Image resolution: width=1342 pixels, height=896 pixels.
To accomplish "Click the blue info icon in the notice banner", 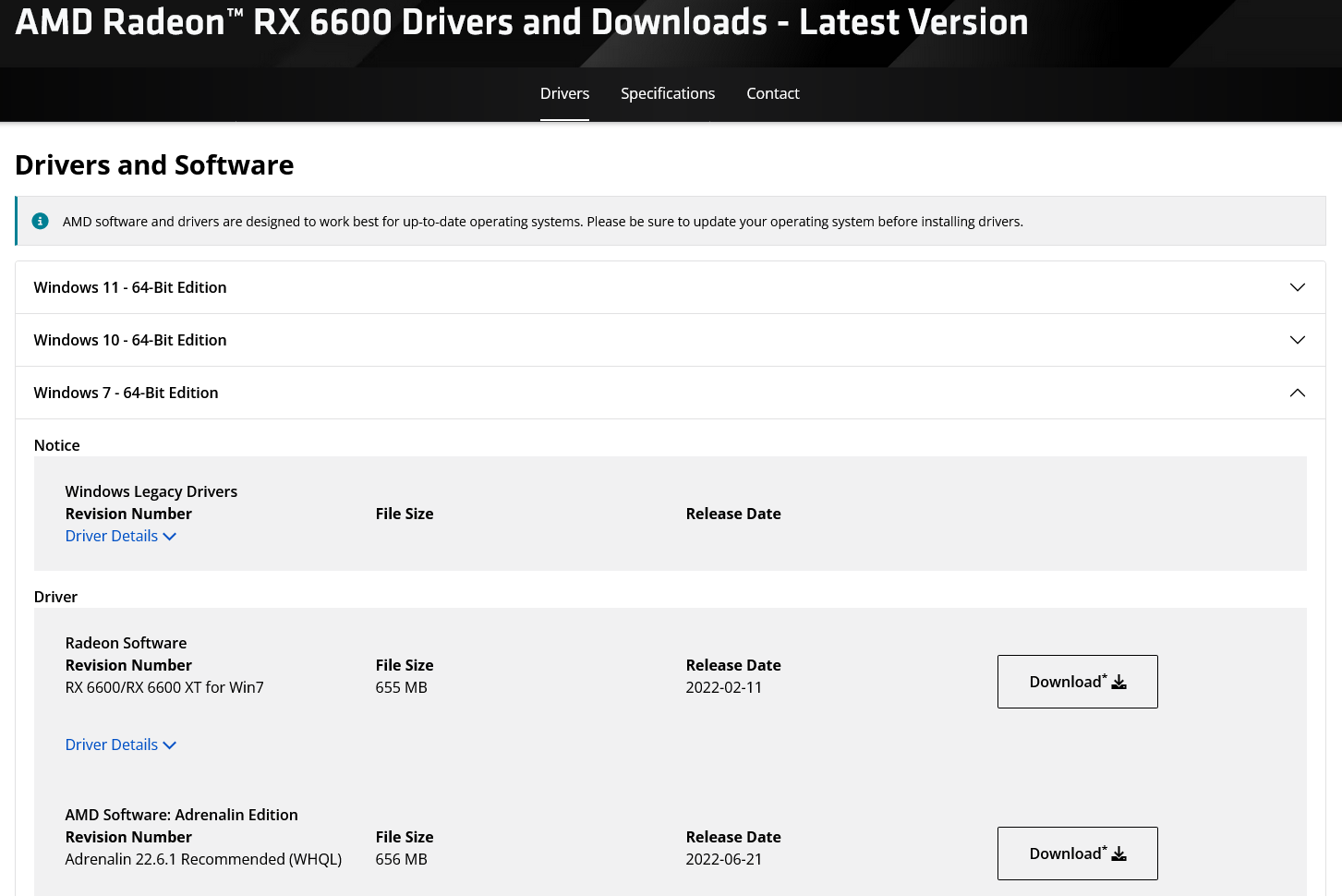I will 40,221.
